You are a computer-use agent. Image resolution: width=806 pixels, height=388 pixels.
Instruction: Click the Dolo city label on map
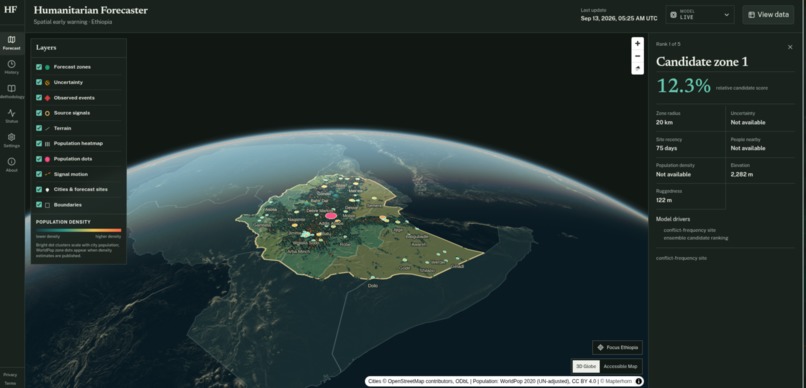[x=373, y=285]
